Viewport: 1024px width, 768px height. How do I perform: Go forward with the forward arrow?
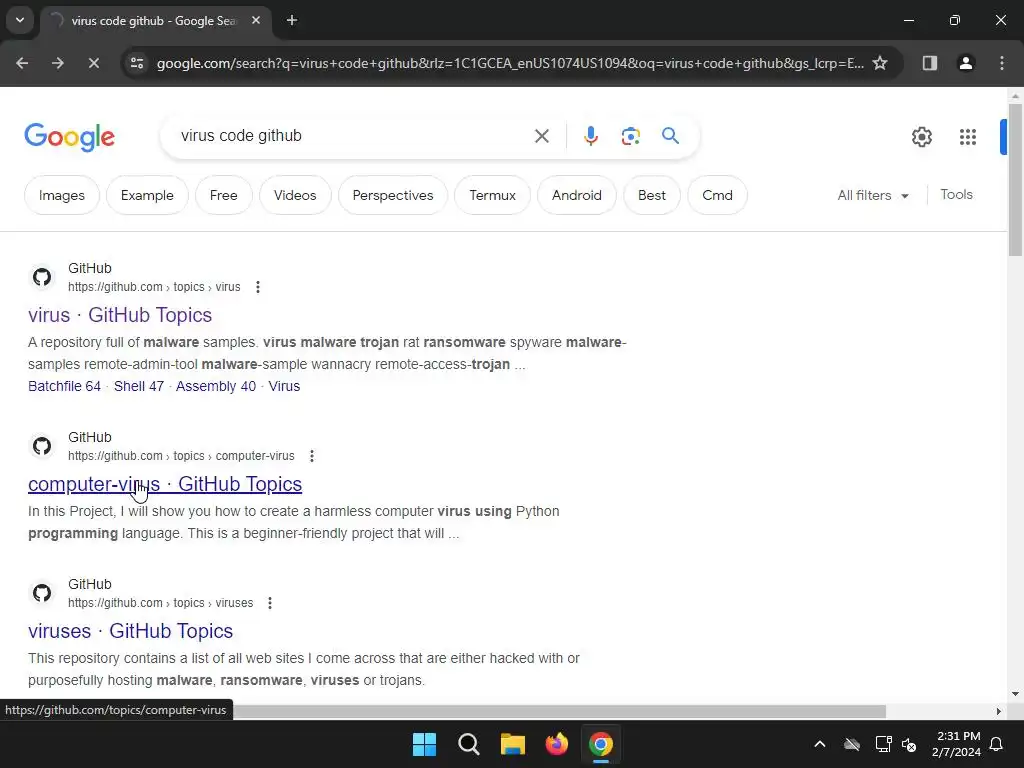58,63
